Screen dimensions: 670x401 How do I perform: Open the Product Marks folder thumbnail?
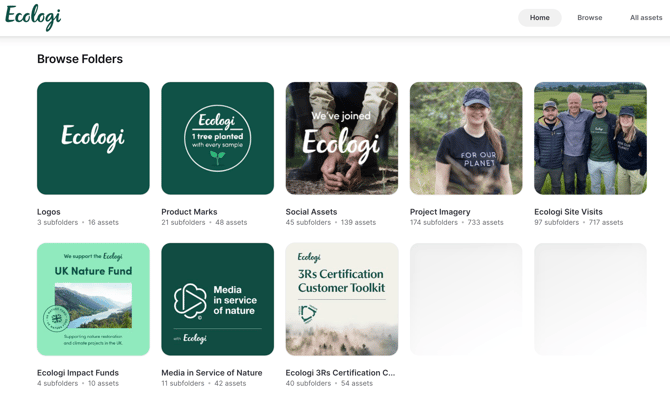click(217, 138)
